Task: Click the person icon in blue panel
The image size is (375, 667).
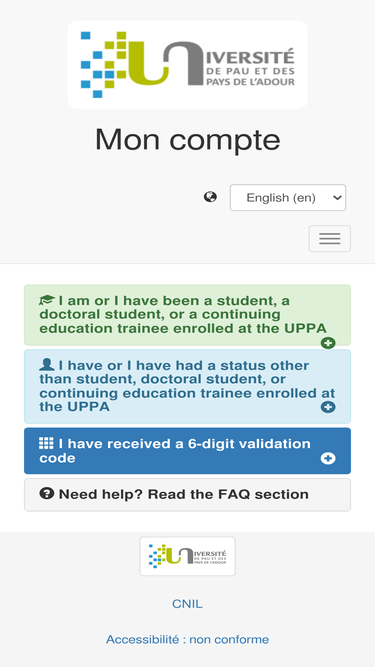Action: coord(47,365)
